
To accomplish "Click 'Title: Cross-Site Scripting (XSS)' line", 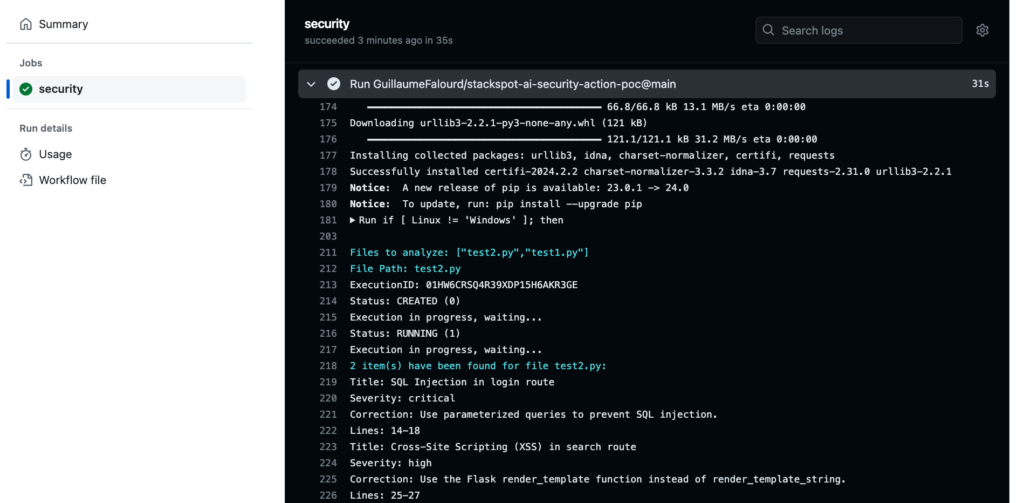I will point(493,447).
